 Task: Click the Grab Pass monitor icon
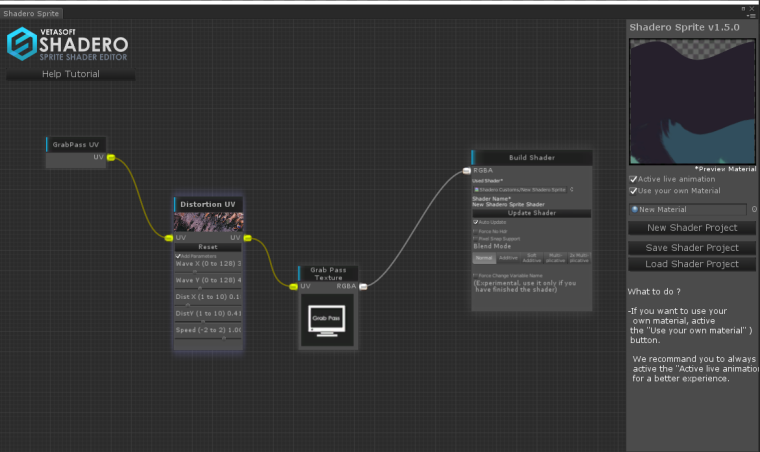click(327, 320)
